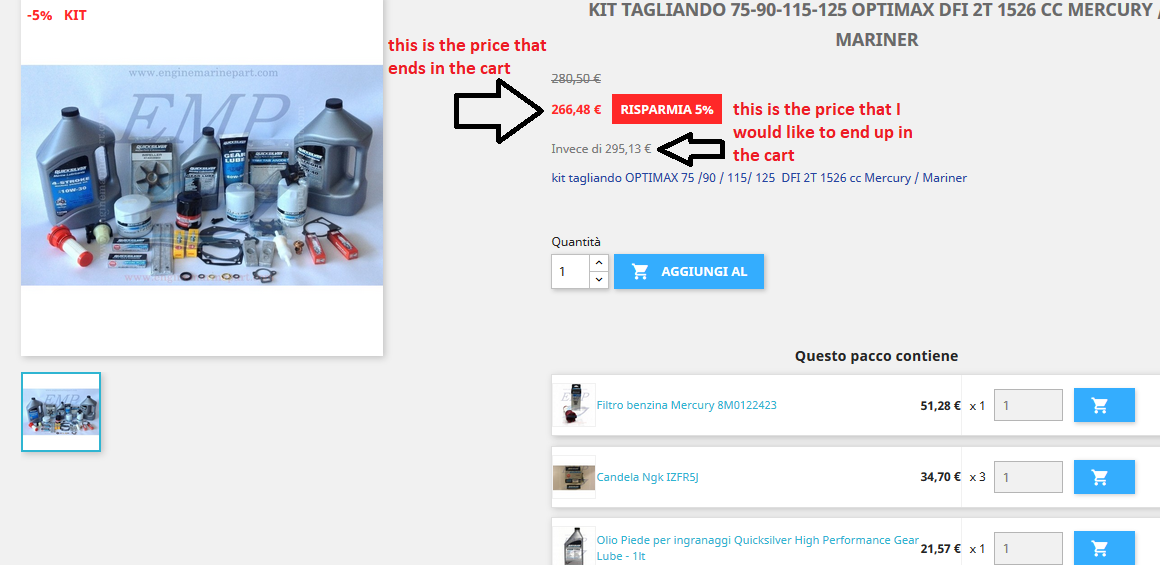Open the Olio Piede Quicksilver Gear Lube link
Image resolution: width=1160 pixels, height=565 pixels.
(758, 548)
